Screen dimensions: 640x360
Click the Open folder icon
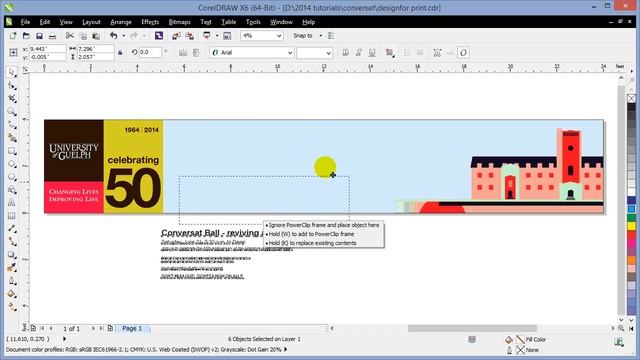click(26, 36)
